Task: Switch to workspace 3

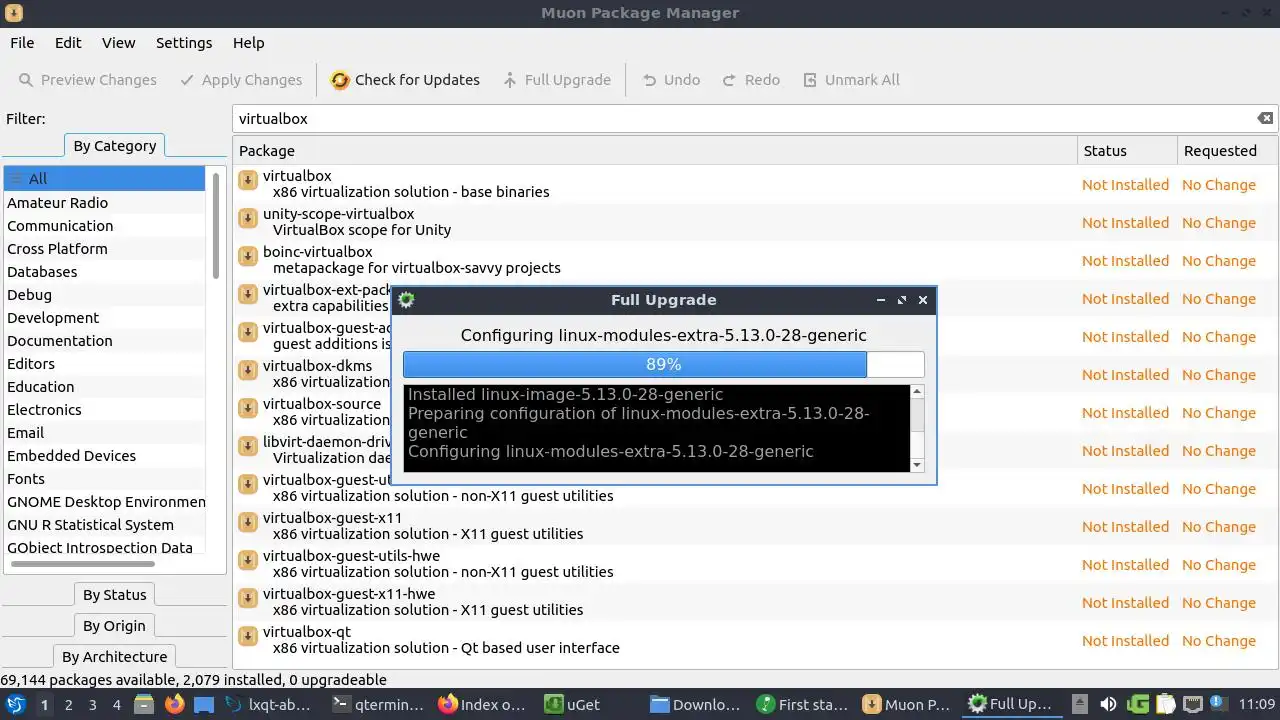Action: [92, 705]
